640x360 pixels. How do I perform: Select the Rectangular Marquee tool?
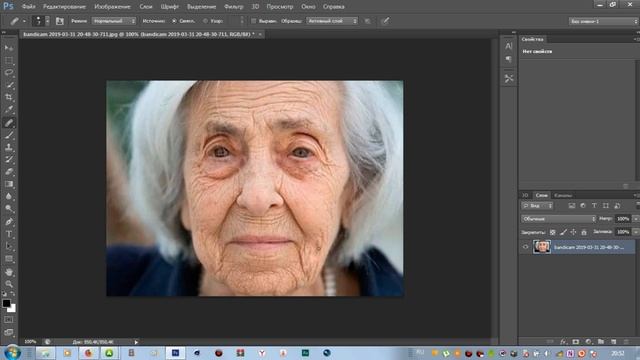(9, 60)
